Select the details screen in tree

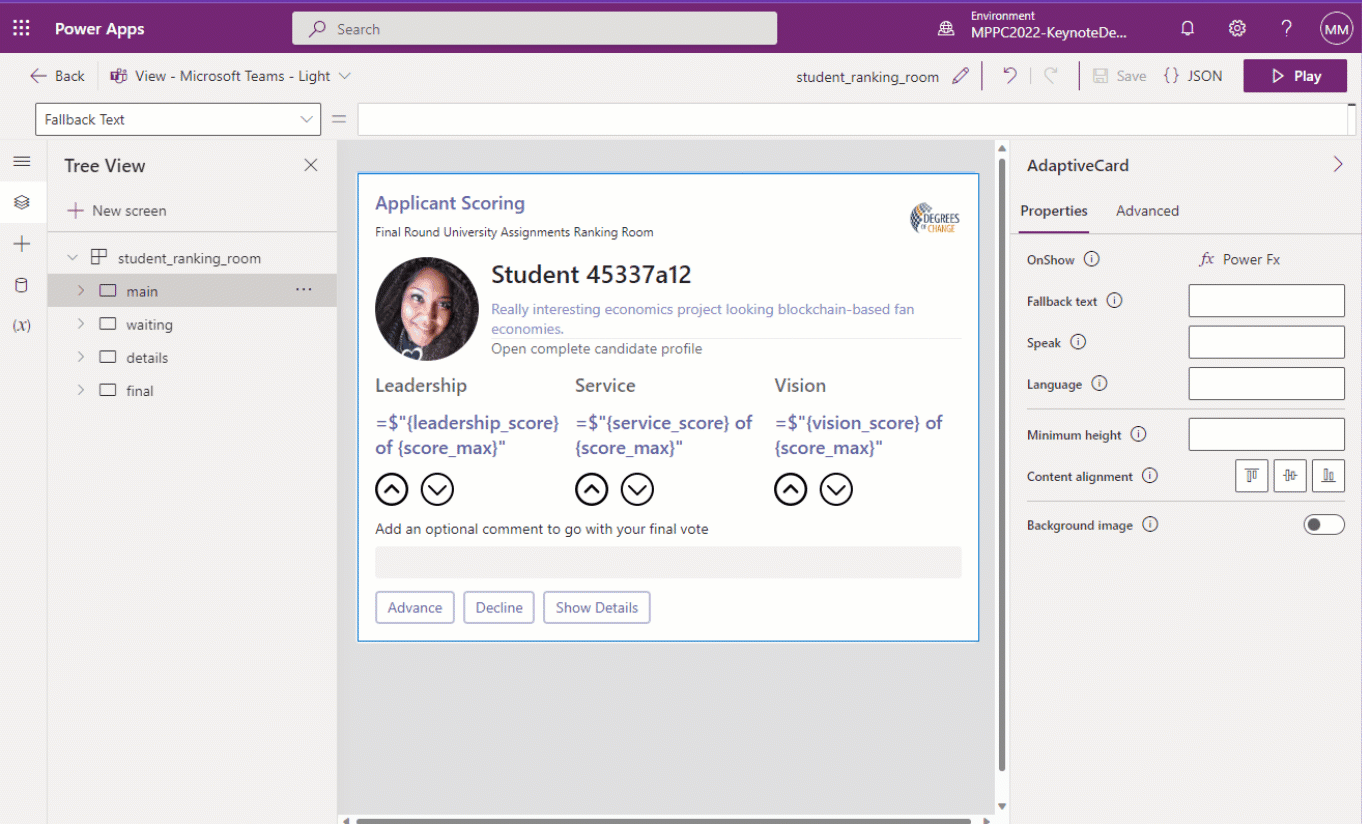[x=147, y=358]
